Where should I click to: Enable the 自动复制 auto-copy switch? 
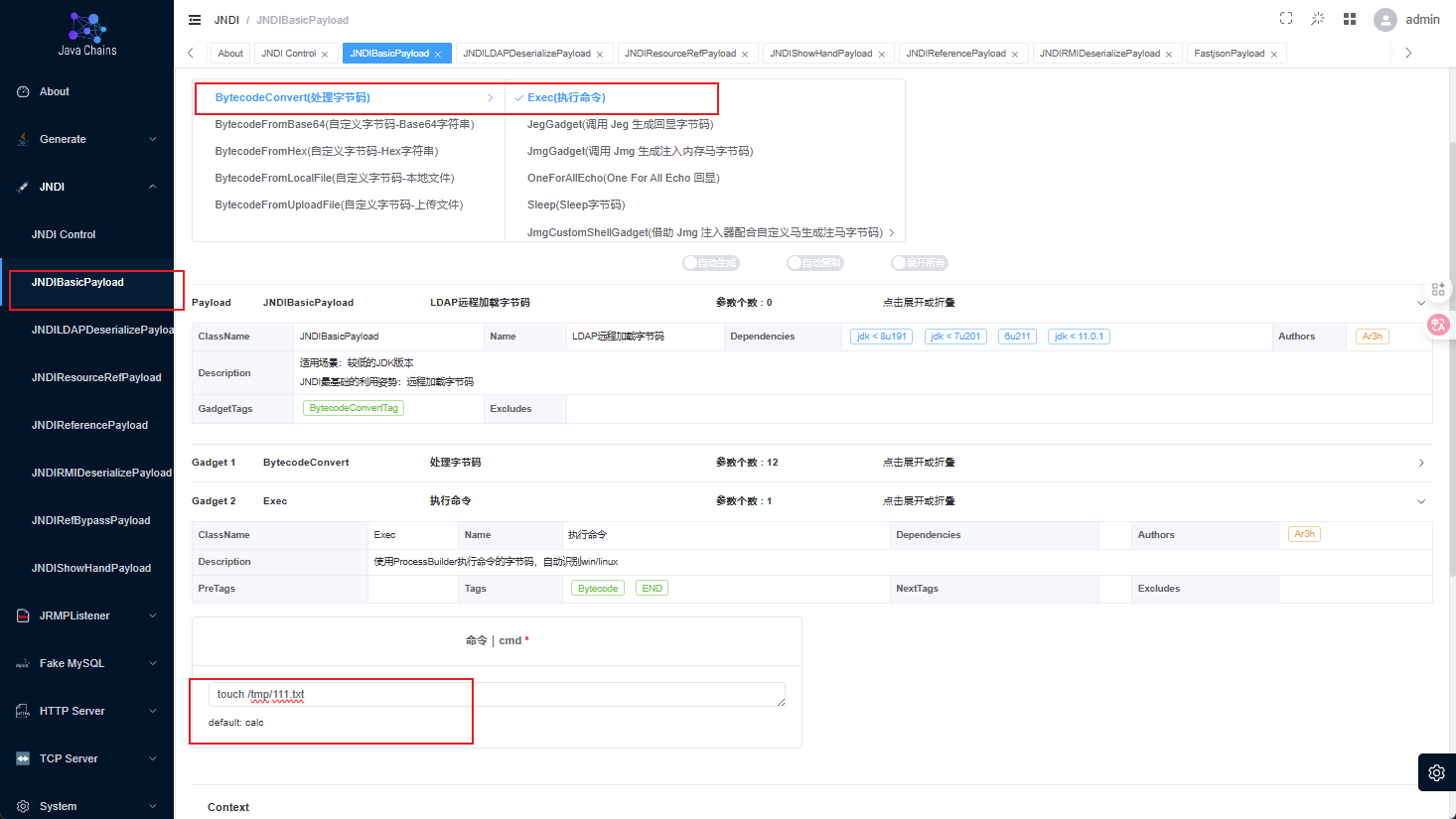click(815, 263)
